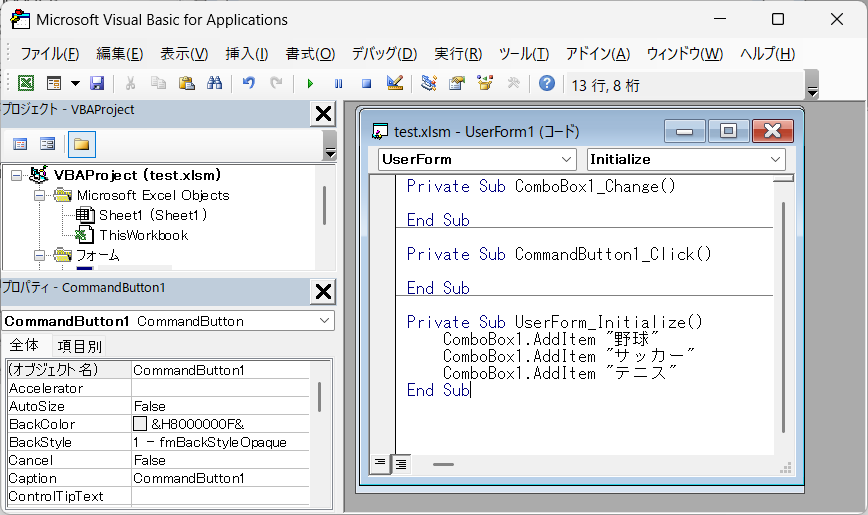This screenshot has width=868, height=515.
Task: Open the ファイル(F) menu
Action: (50, 54)
